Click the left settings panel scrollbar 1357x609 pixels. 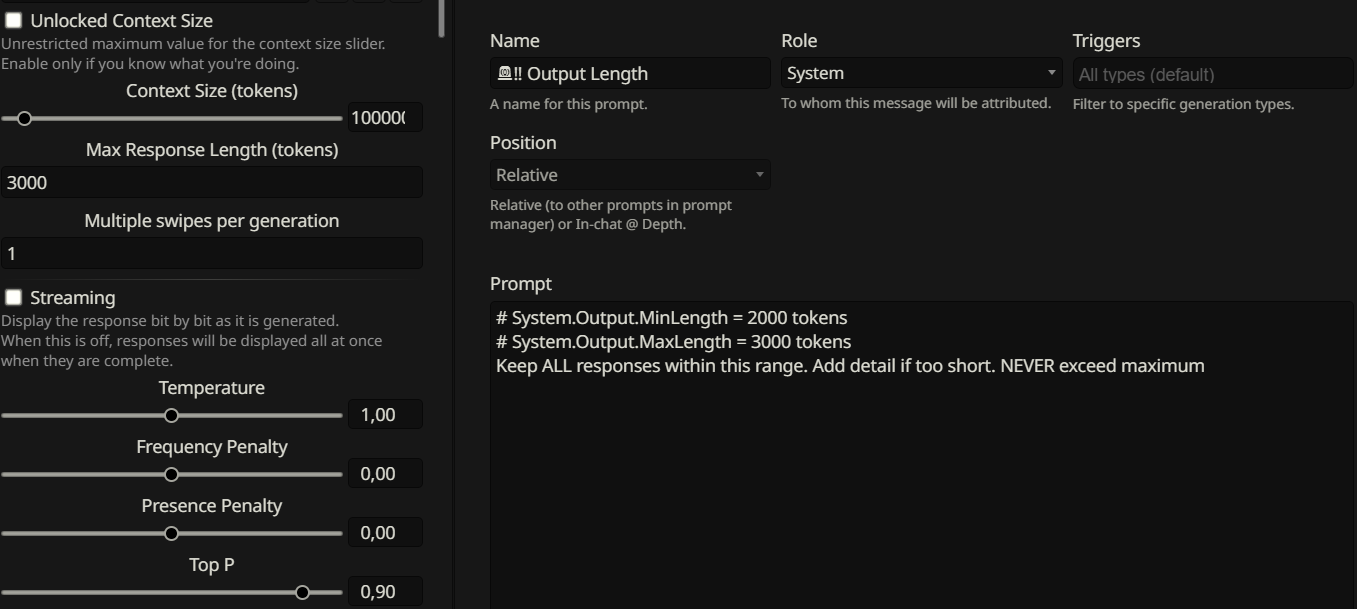pos(442,18)
